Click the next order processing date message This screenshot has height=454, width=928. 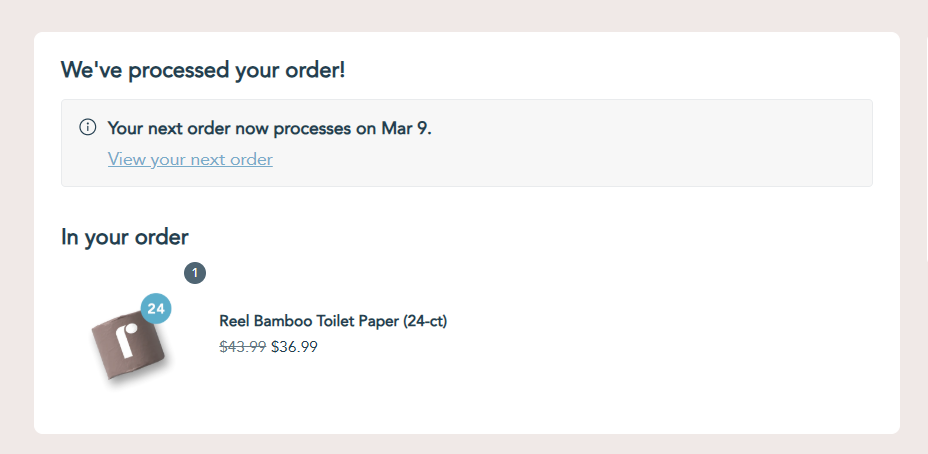(269, 128)
